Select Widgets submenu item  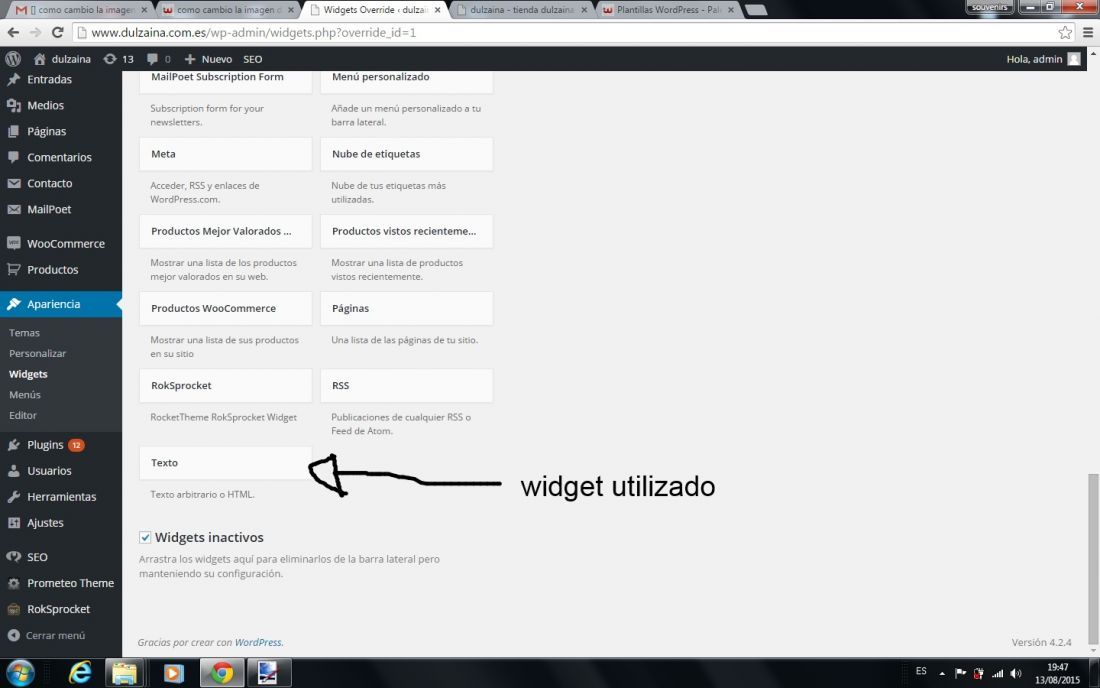tap(28, 374)
